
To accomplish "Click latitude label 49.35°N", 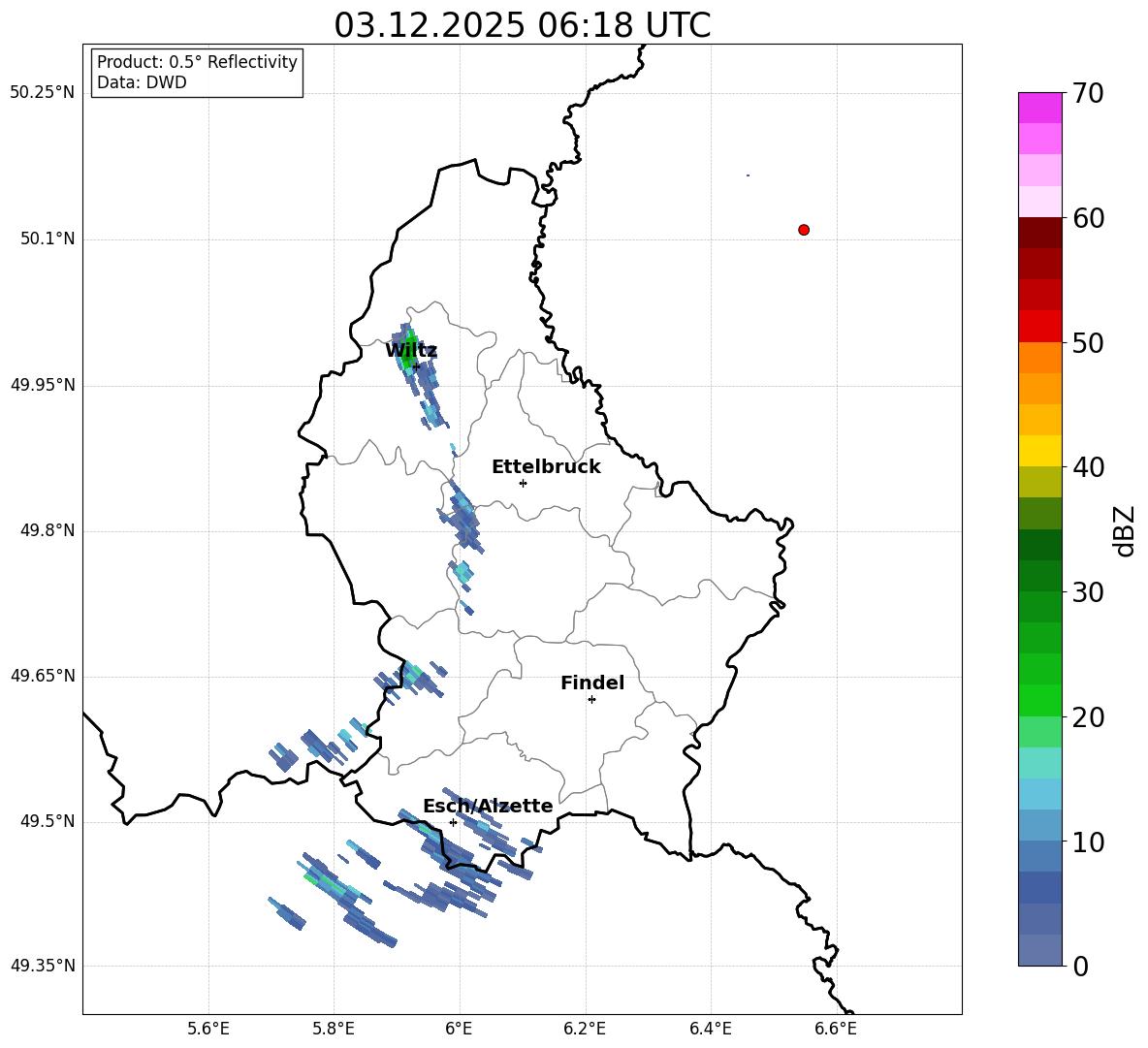I will coord(43,966).
